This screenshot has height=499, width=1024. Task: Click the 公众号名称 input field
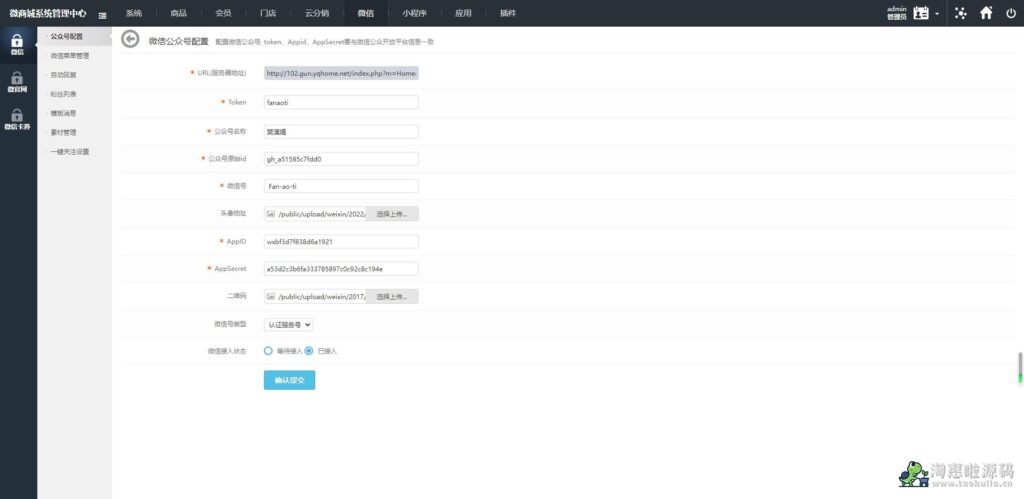(x=341, y=132)
